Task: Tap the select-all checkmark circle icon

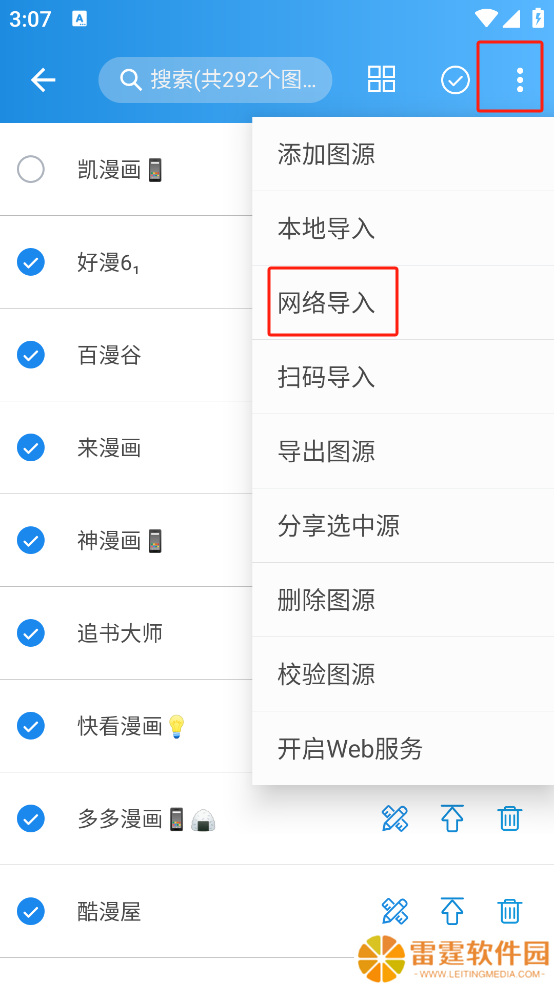Action: click(455, 80)
